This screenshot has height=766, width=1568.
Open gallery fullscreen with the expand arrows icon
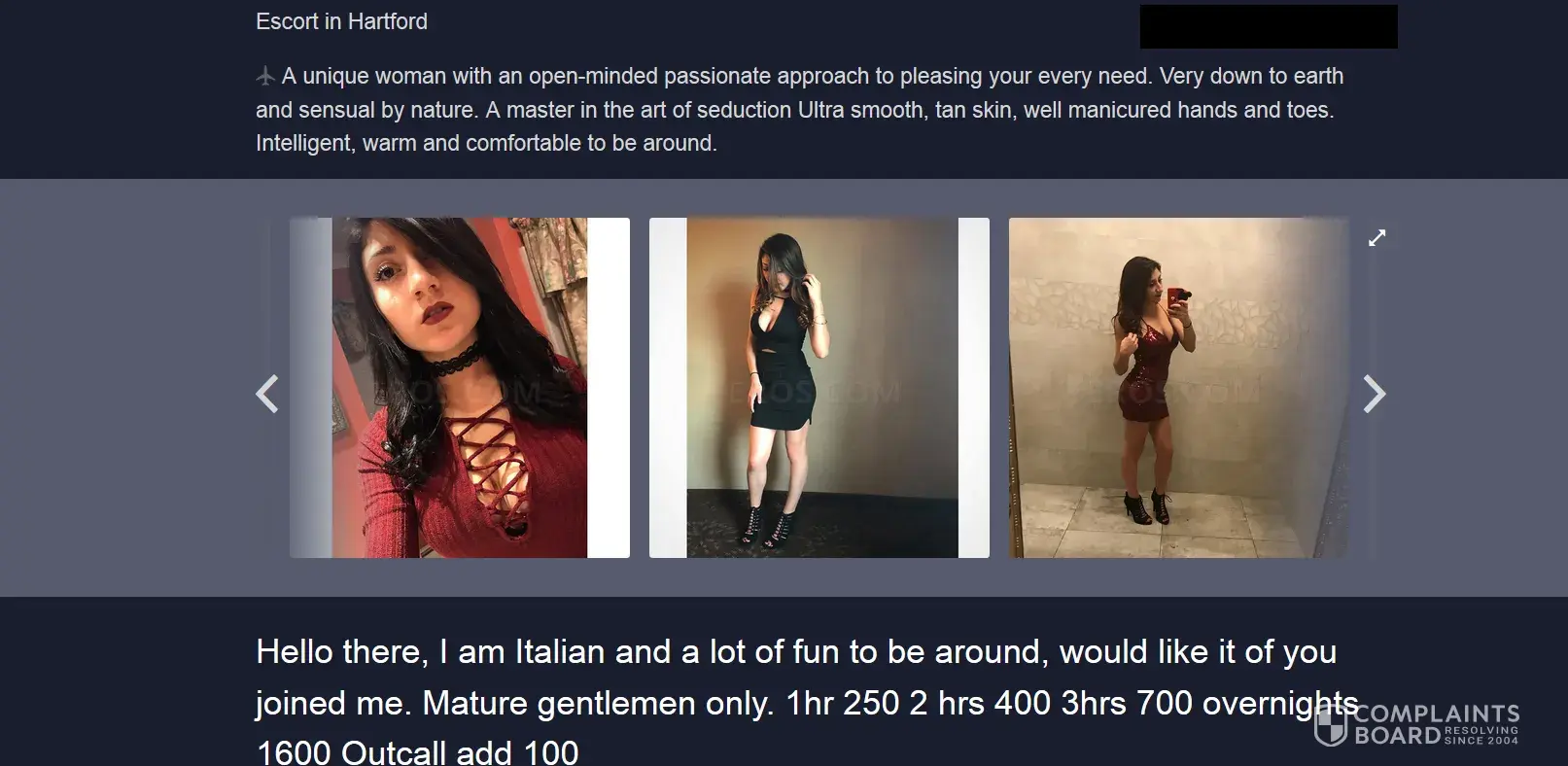point(1376,237)
